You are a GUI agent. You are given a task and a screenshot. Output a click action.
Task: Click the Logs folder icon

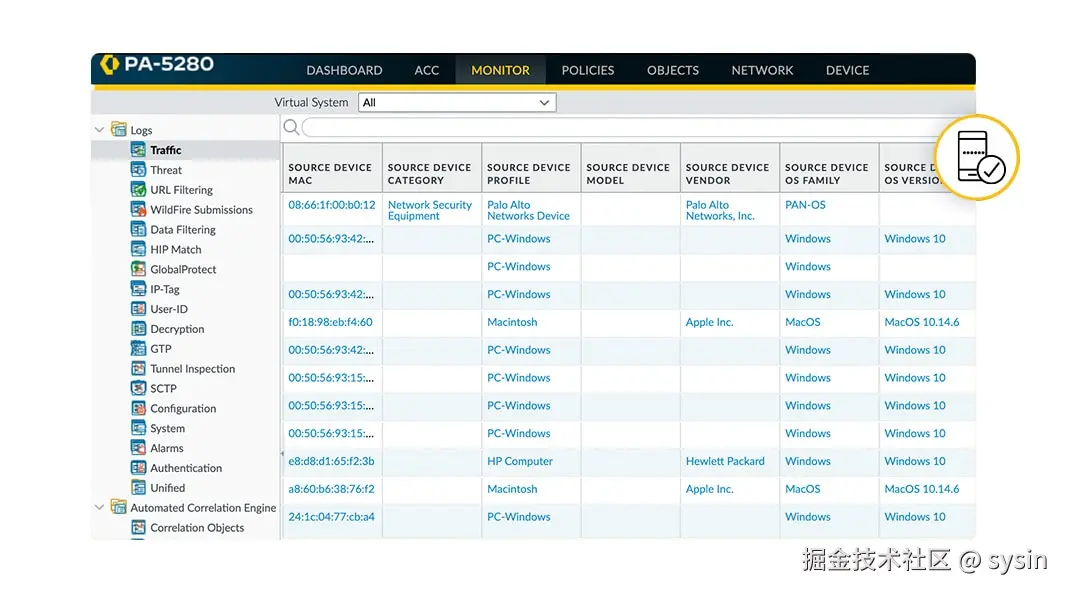click(118, 129)
